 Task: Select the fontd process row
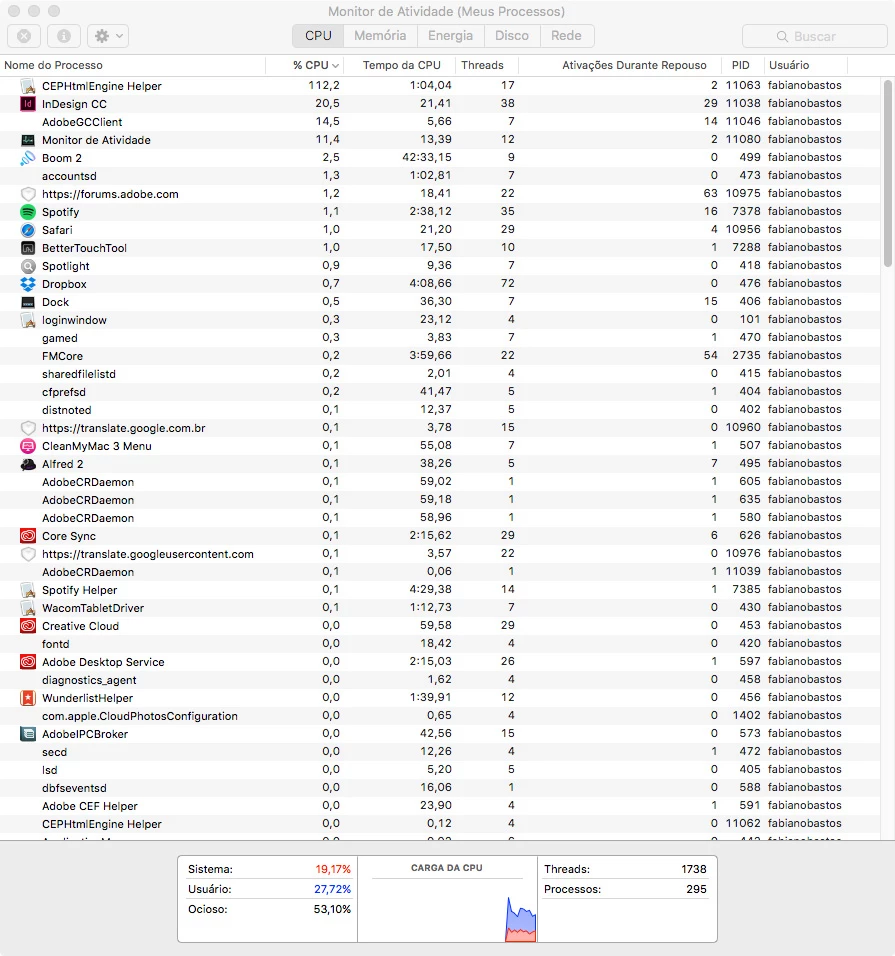pos(440,644)
